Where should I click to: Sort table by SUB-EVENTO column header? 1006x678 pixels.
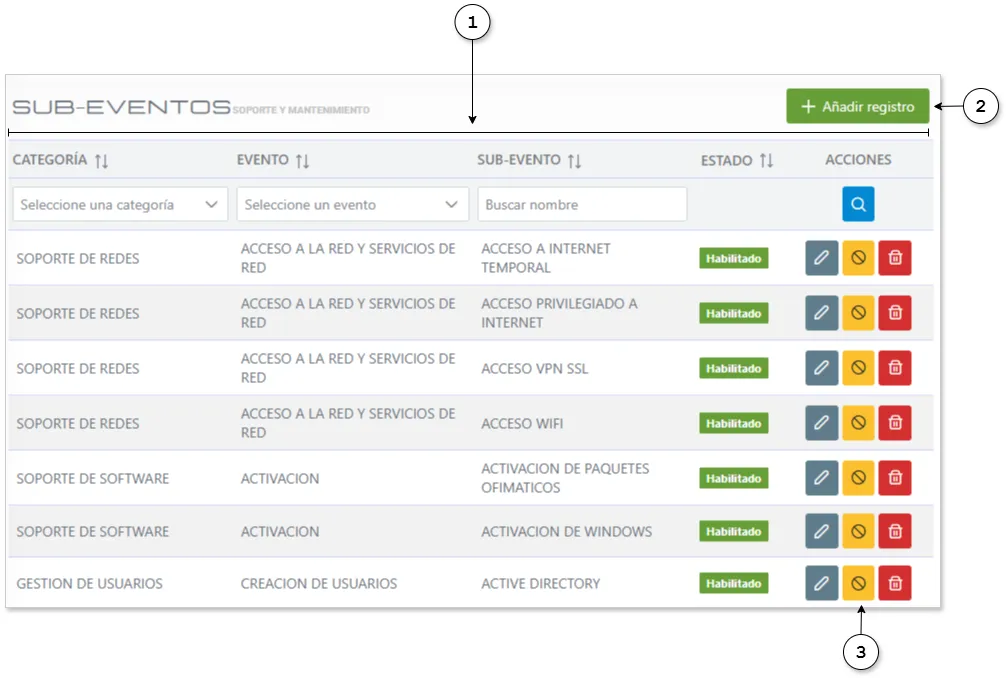[x=574, y=160]
